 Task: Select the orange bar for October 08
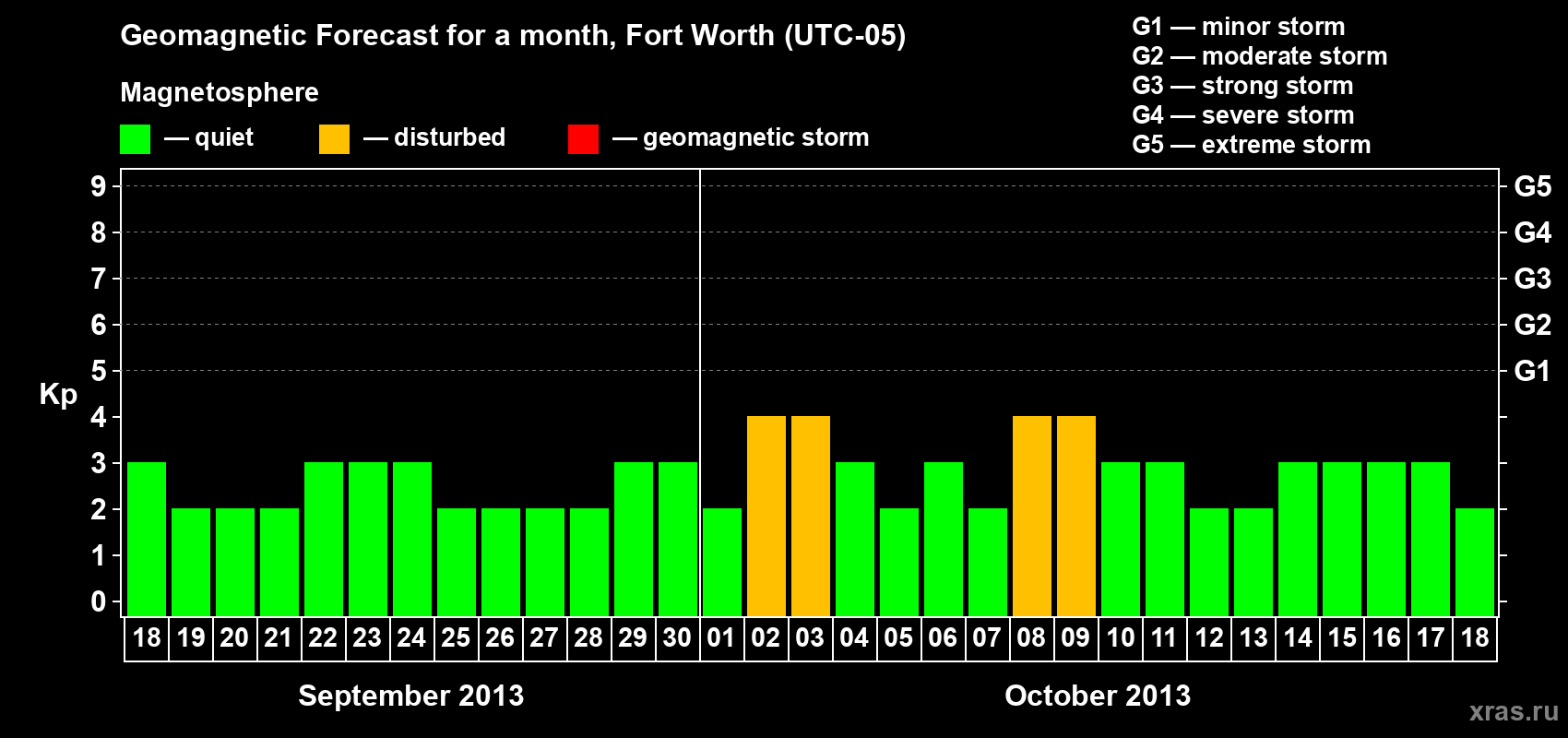[1032, 516]
